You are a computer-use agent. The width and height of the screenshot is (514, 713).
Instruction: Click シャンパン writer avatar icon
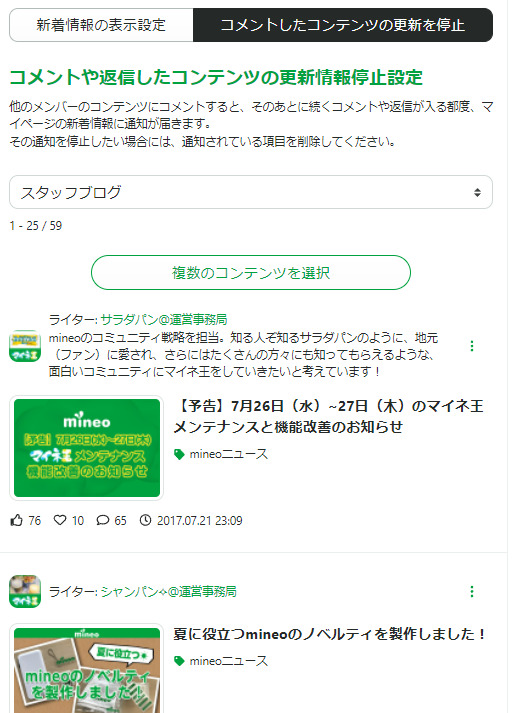pos(25,592)
